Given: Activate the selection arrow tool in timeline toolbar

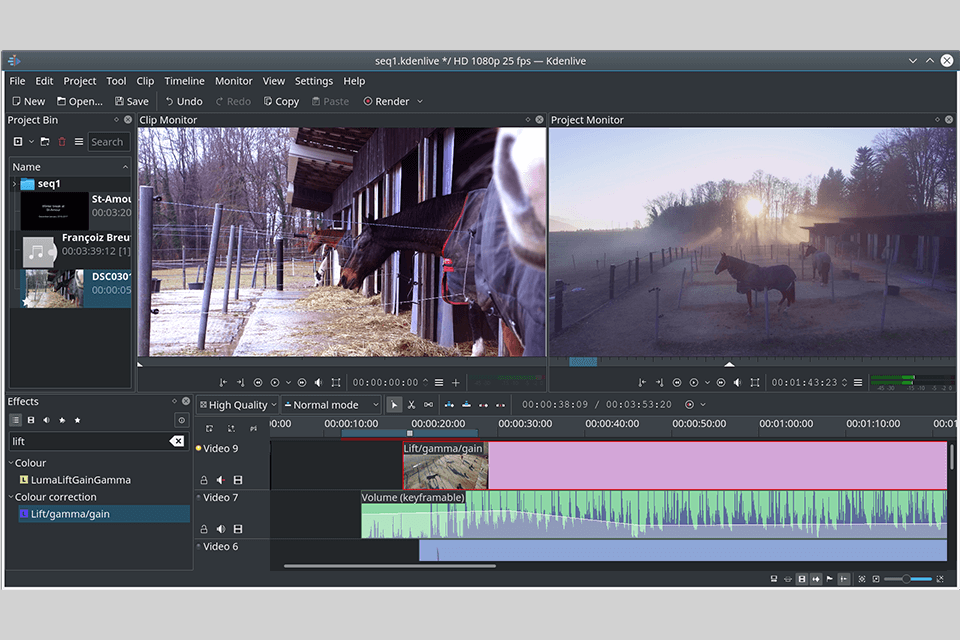Looking at the screenshot, I should point(394,405).
